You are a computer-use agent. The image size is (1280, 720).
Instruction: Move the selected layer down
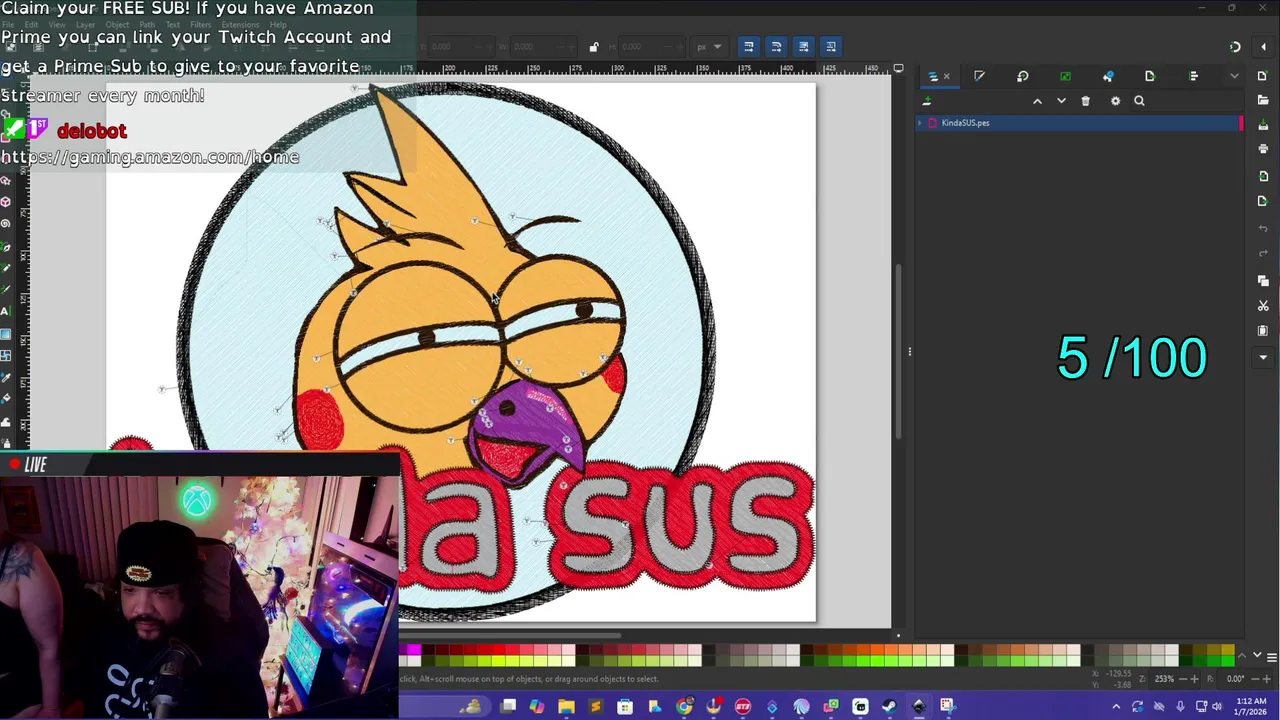coord(1061,101)
